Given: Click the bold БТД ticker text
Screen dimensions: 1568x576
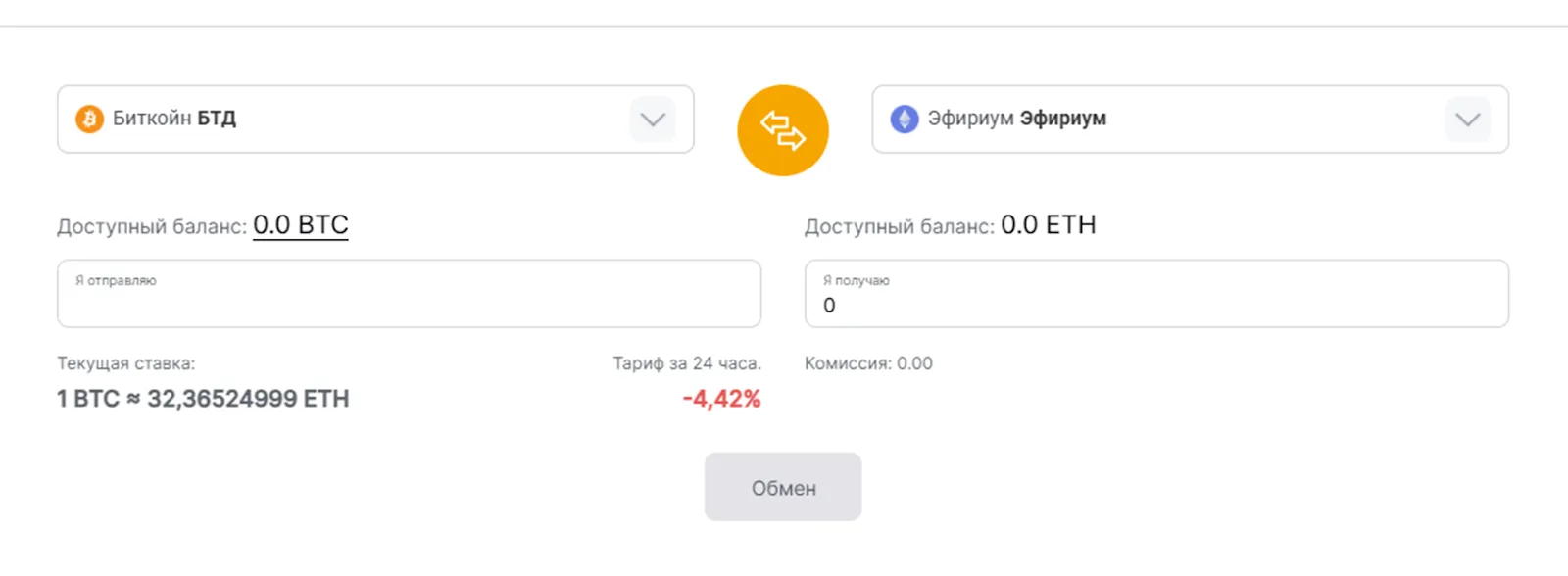Looking at the screenshot, I should coord(217,119).
